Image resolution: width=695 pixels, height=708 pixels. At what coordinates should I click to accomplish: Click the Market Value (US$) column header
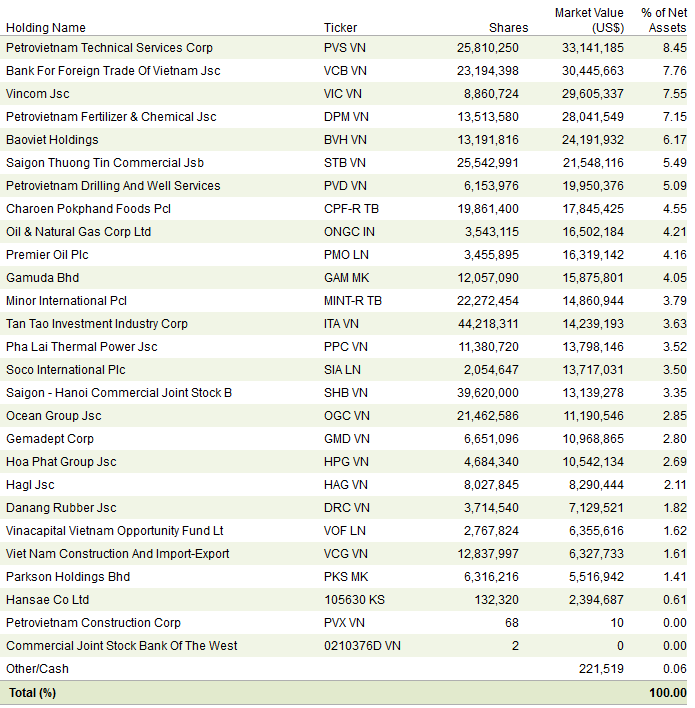point(589,20)
